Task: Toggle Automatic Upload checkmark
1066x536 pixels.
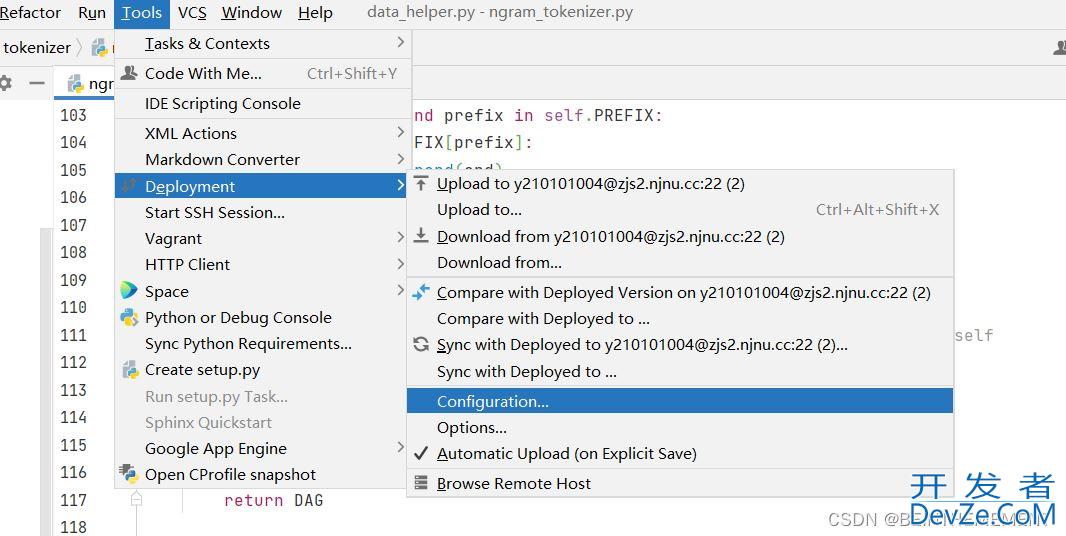Action: (422, 453)
